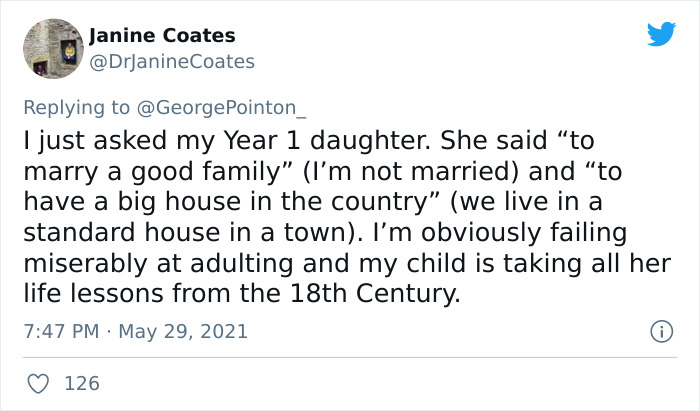Click the Twitter bird logo
Viewport: 700px width, 411px height.
(x=661, y=34)
